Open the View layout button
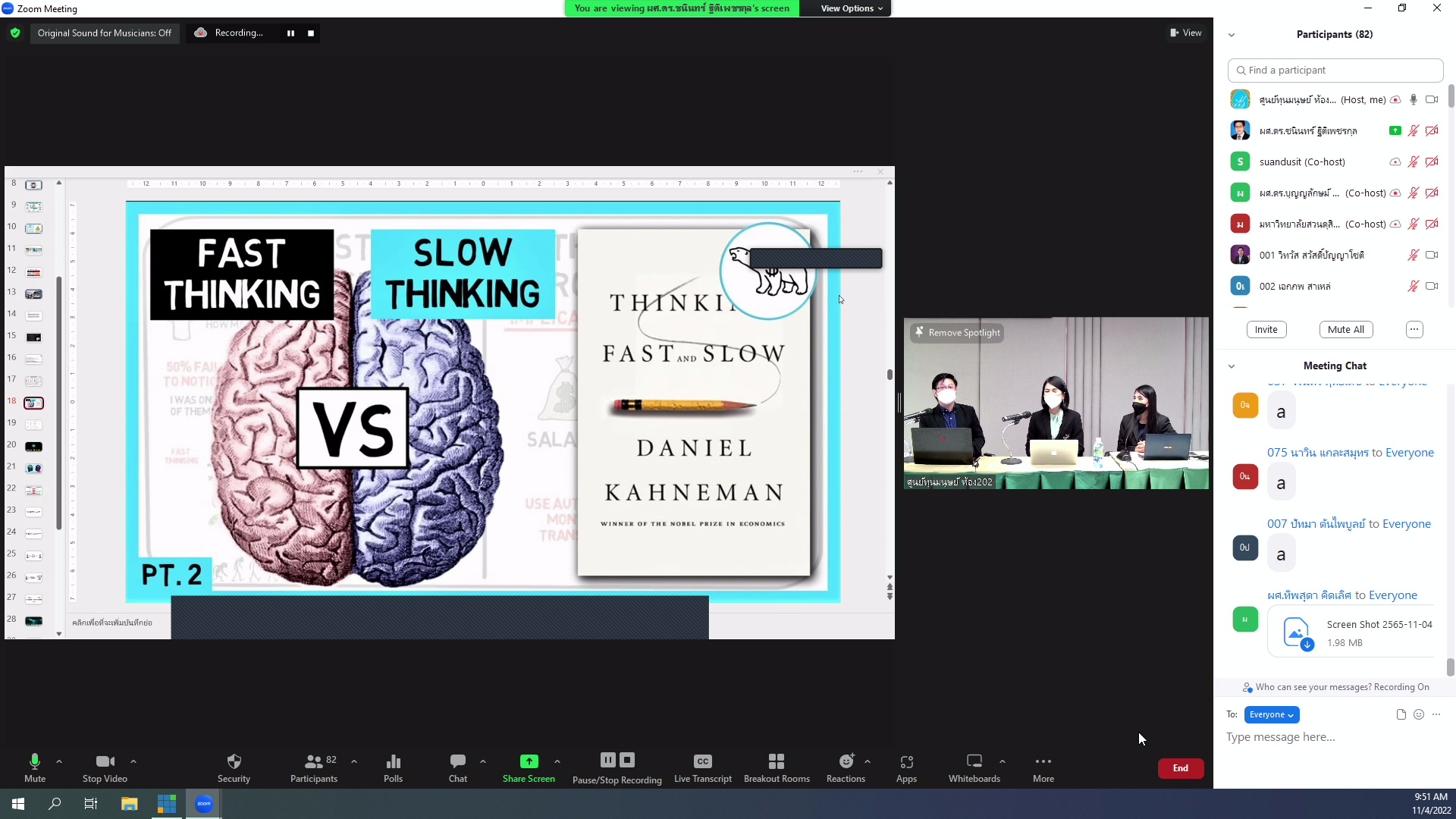The height and width of the screenshot is (819, 1456). point(1186,33)
